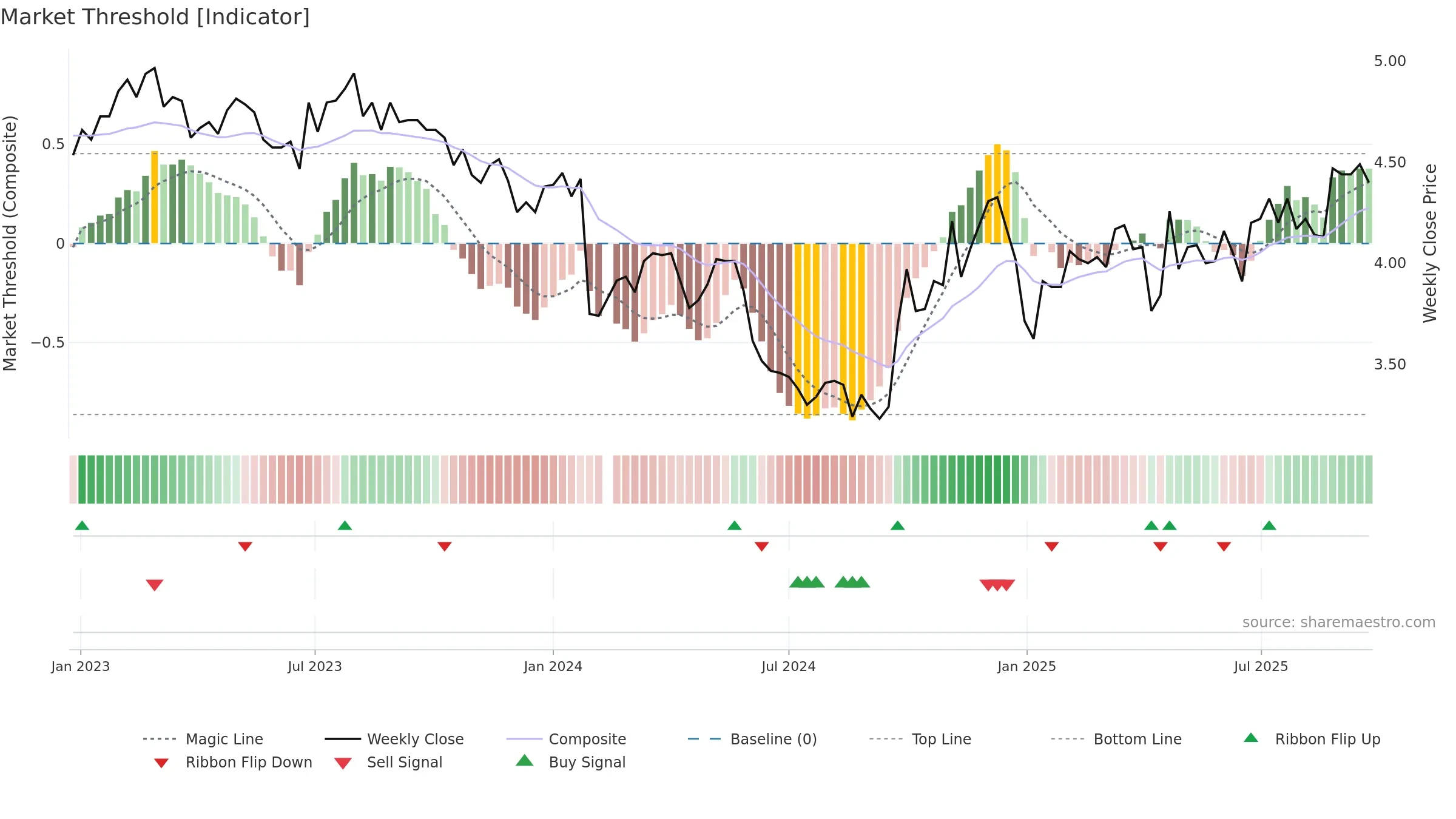The image size is (1456, 819).
Task: Click the red Ribbon Flip Down legend triangle
Action: pyautogui.click(x=161, y=763)
